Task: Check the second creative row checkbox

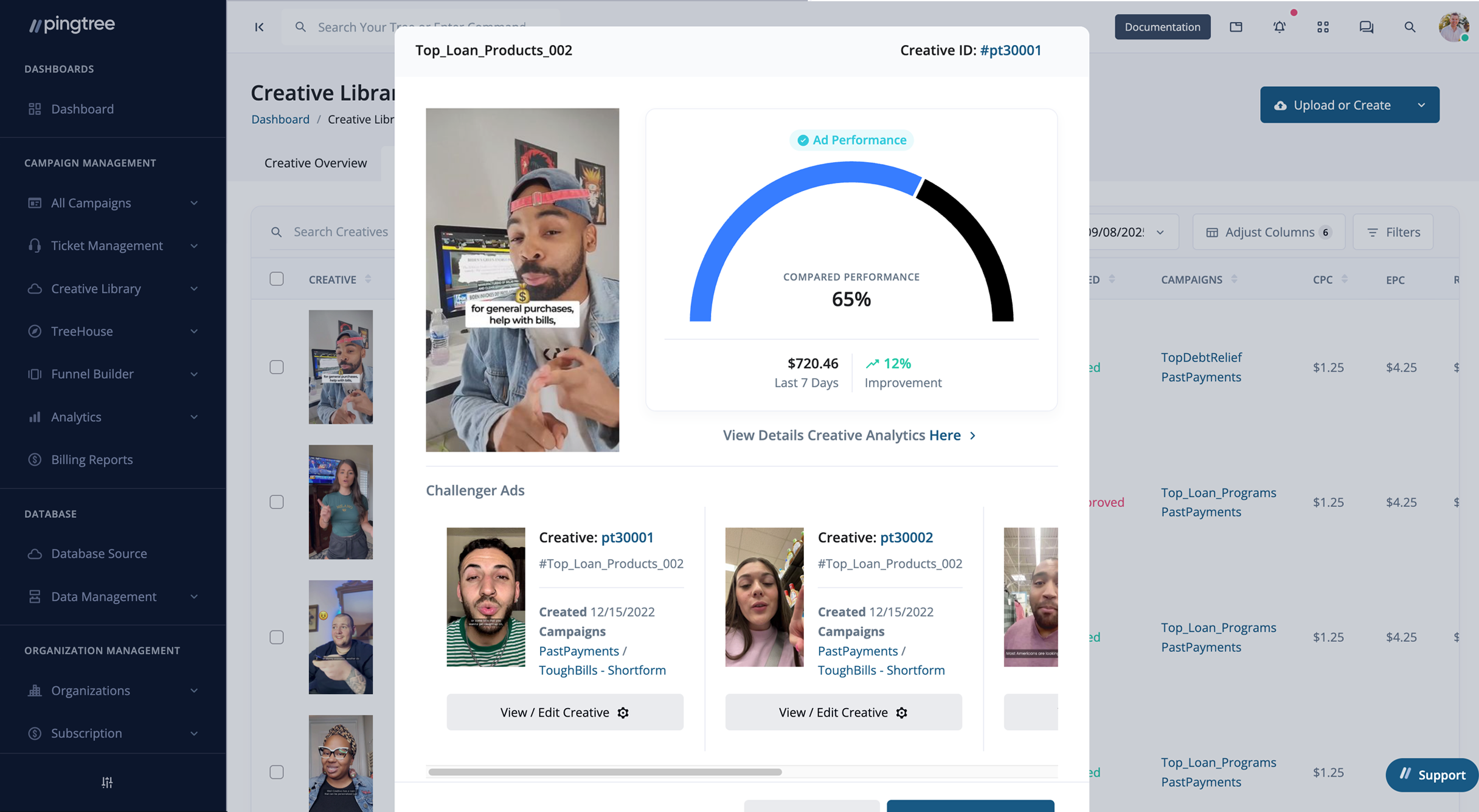Action: click(x=277, y=502)
